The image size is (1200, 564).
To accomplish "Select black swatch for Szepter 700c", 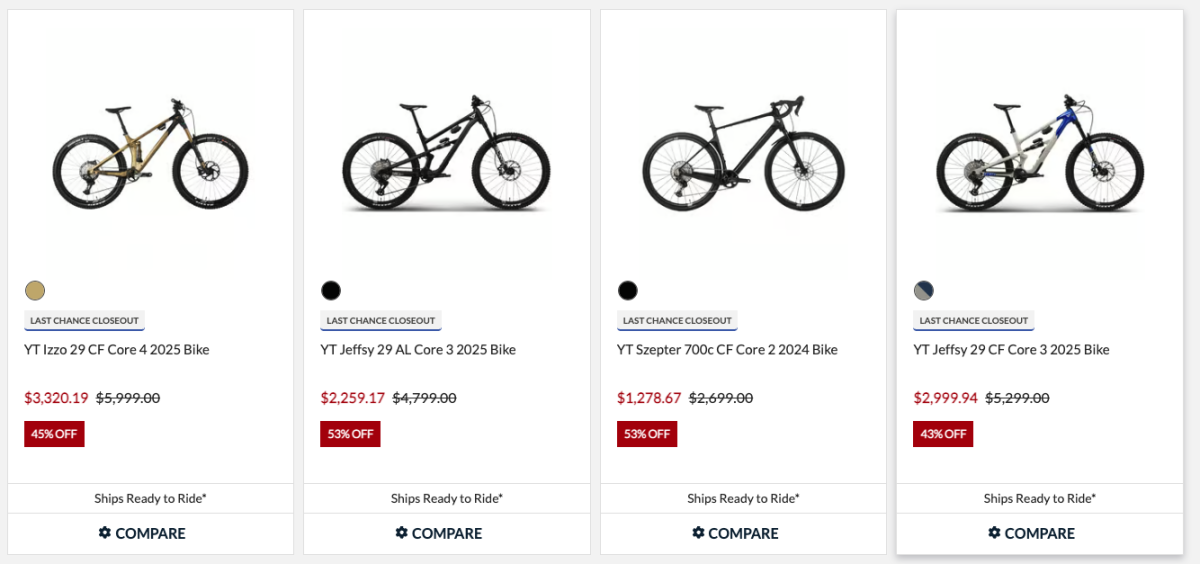I will (628, 291).
